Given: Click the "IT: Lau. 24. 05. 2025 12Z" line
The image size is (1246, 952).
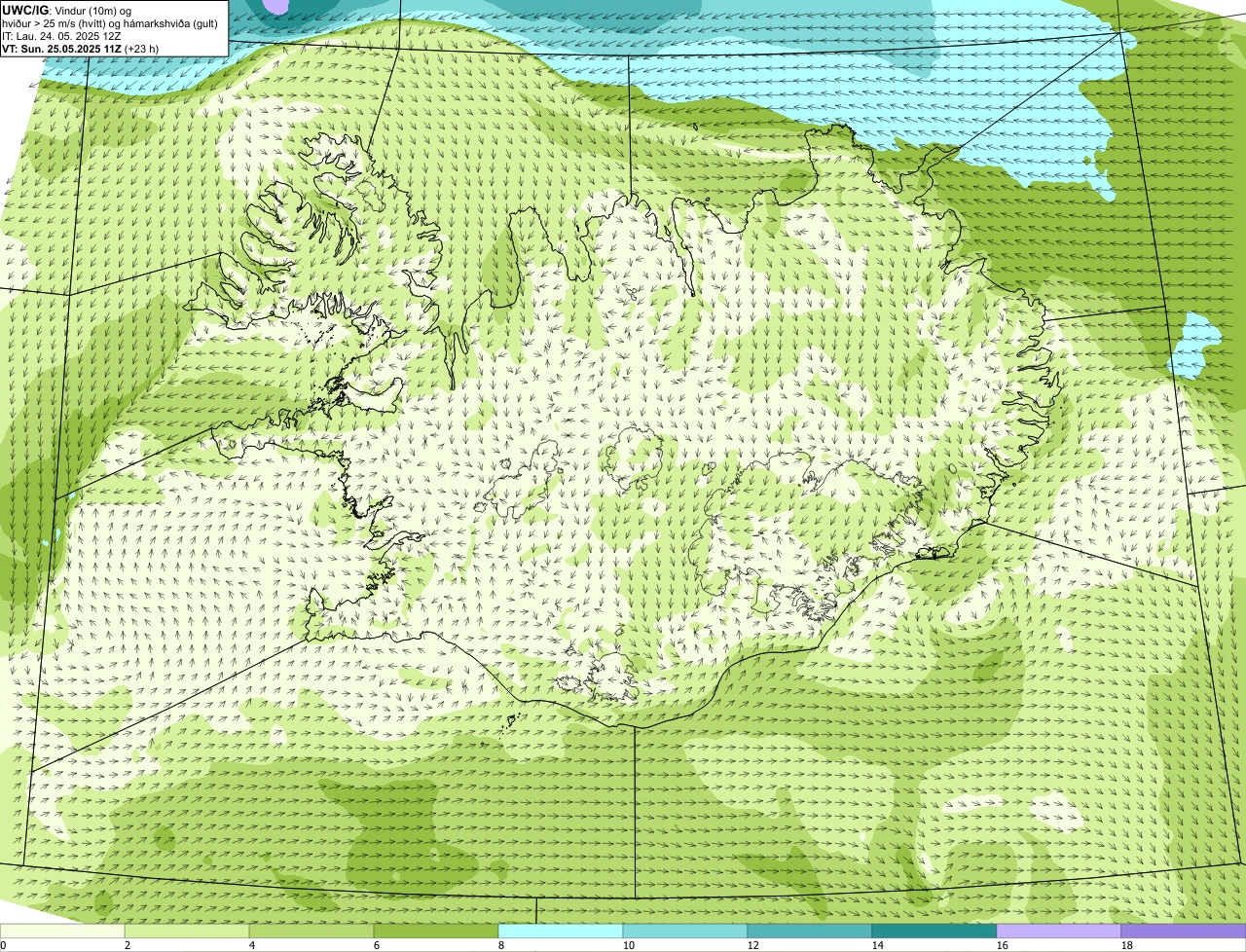Looking at the screenshot, I should (x=62, y=36).
